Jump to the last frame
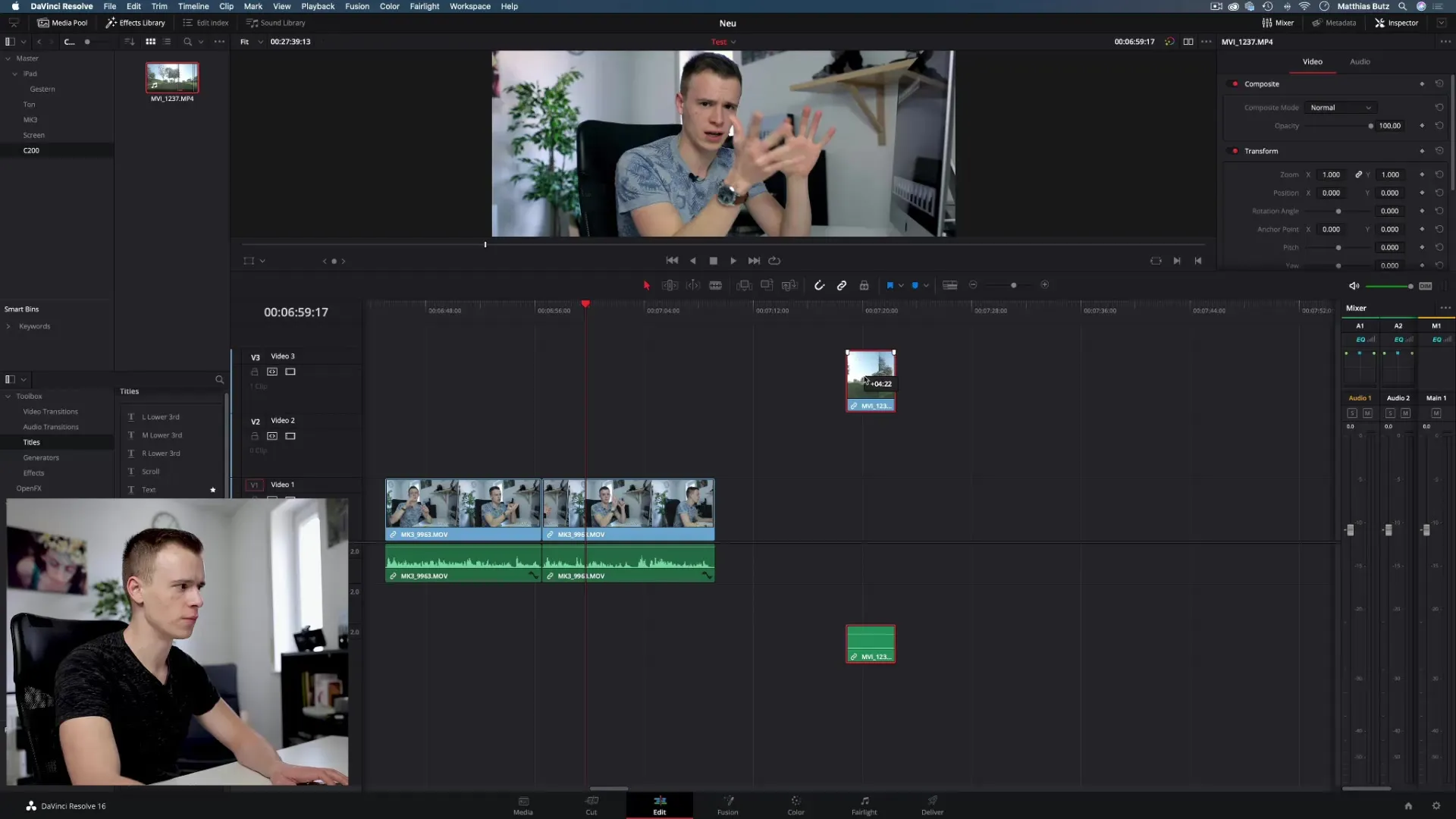Viewport: 1456px width, 819px height. tap(754, 261)
